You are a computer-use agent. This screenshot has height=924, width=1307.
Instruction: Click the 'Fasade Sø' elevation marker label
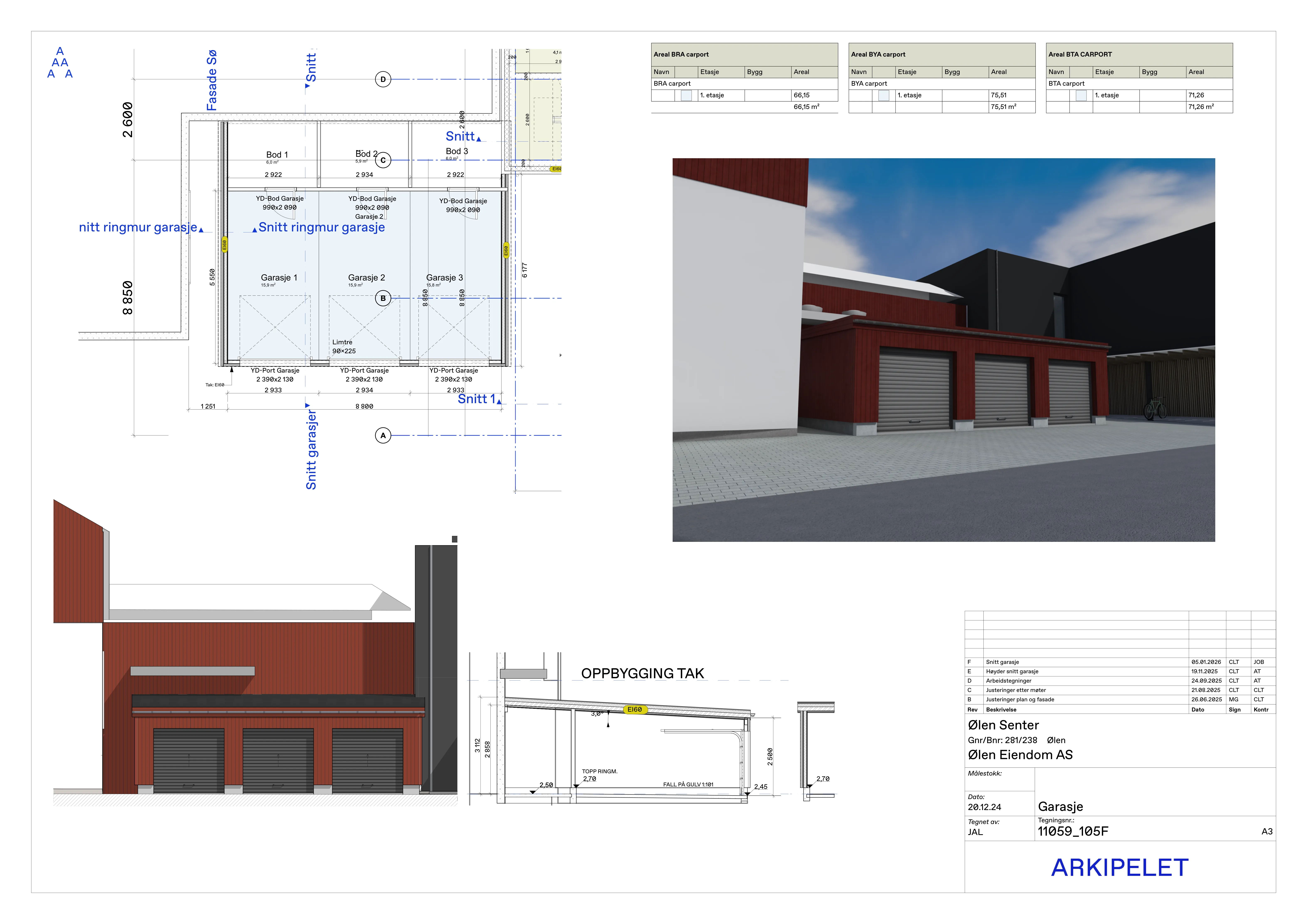[x=212, y=80]
